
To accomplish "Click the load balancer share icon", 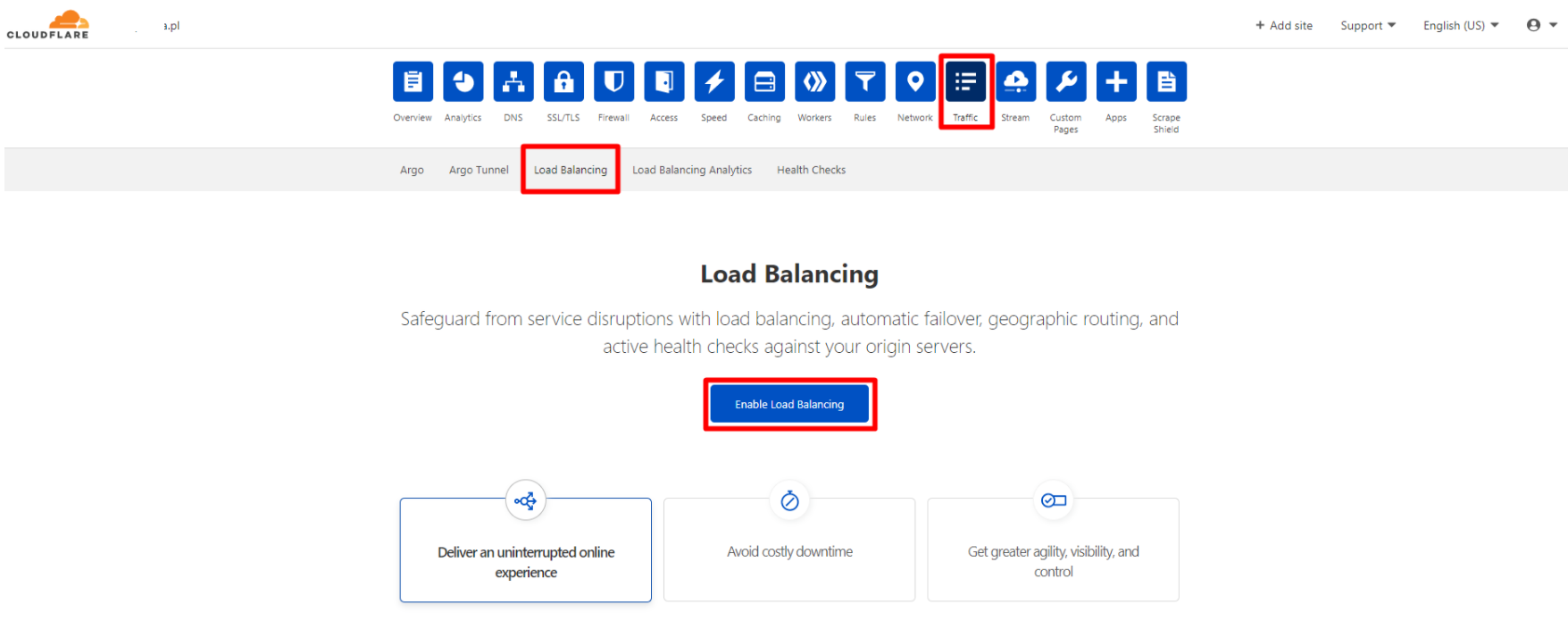I will click(526, 500).
